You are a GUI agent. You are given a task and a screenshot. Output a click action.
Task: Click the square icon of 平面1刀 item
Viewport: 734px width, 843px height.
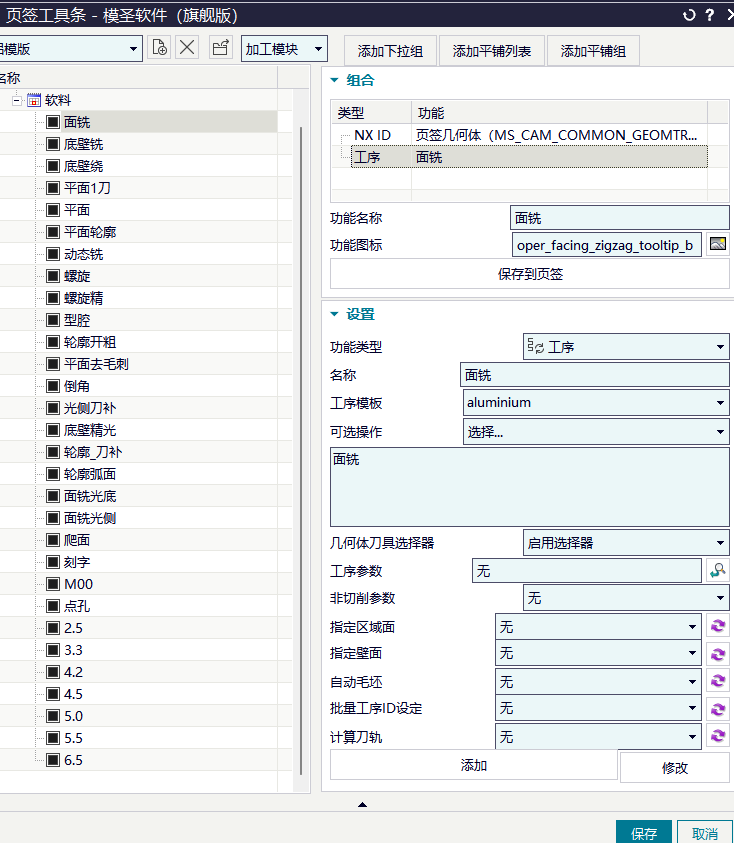pyautogui.click(x=53, y=188)
